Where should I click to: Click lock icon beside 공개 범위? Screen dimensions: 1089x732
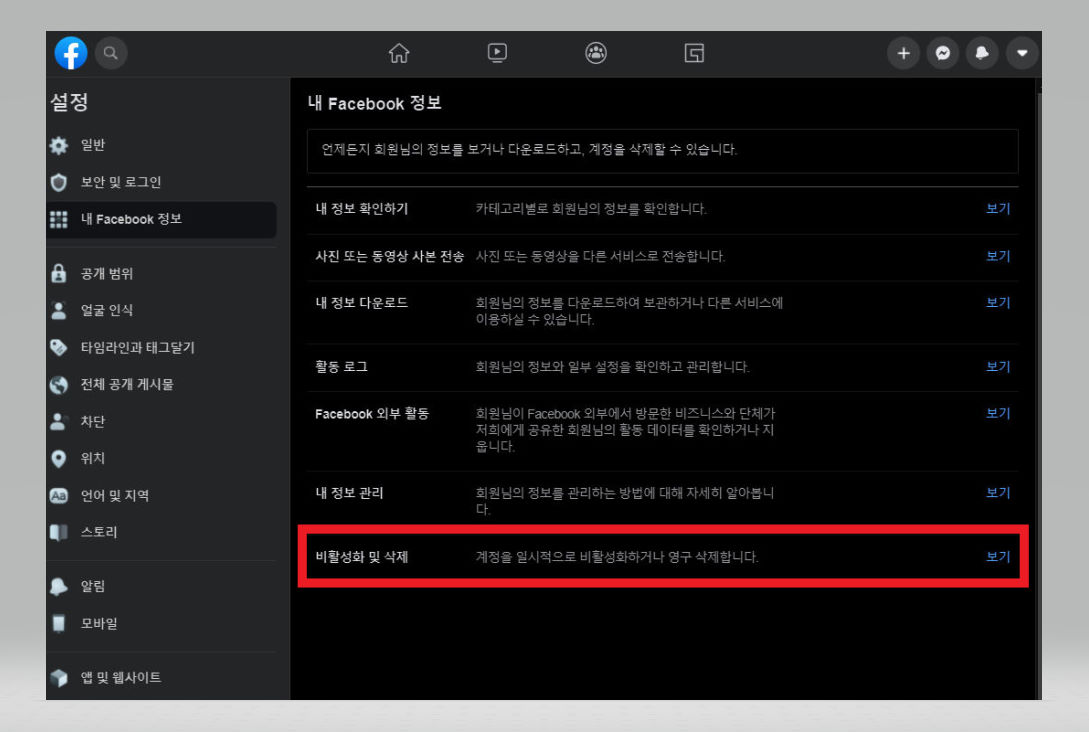point(59,273)
